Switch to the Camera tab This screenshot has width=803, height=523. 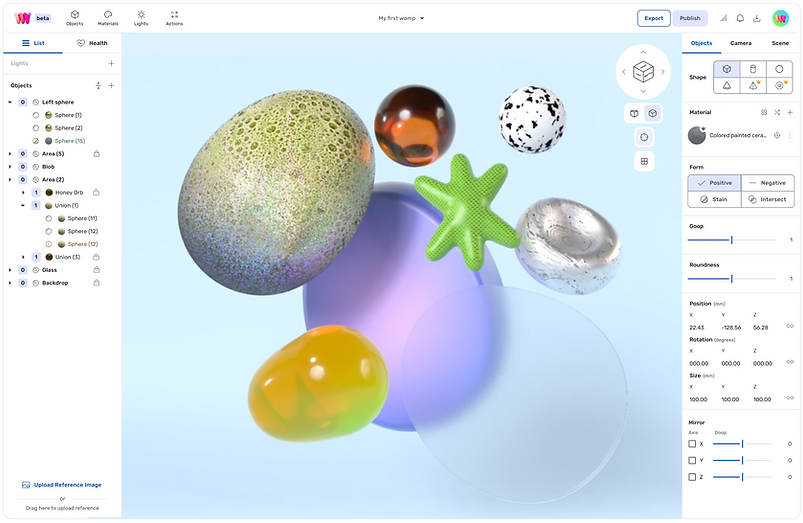click(x=741, y=43)
